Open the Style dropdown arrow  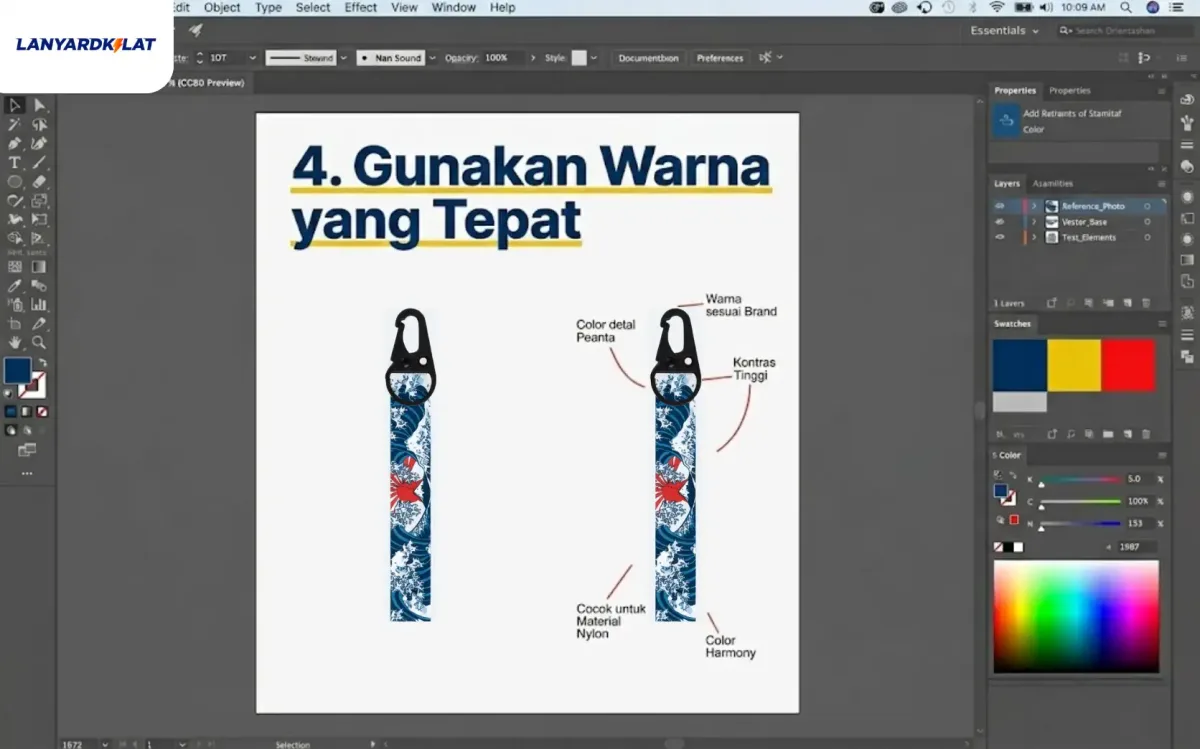[x=594, y=58]
